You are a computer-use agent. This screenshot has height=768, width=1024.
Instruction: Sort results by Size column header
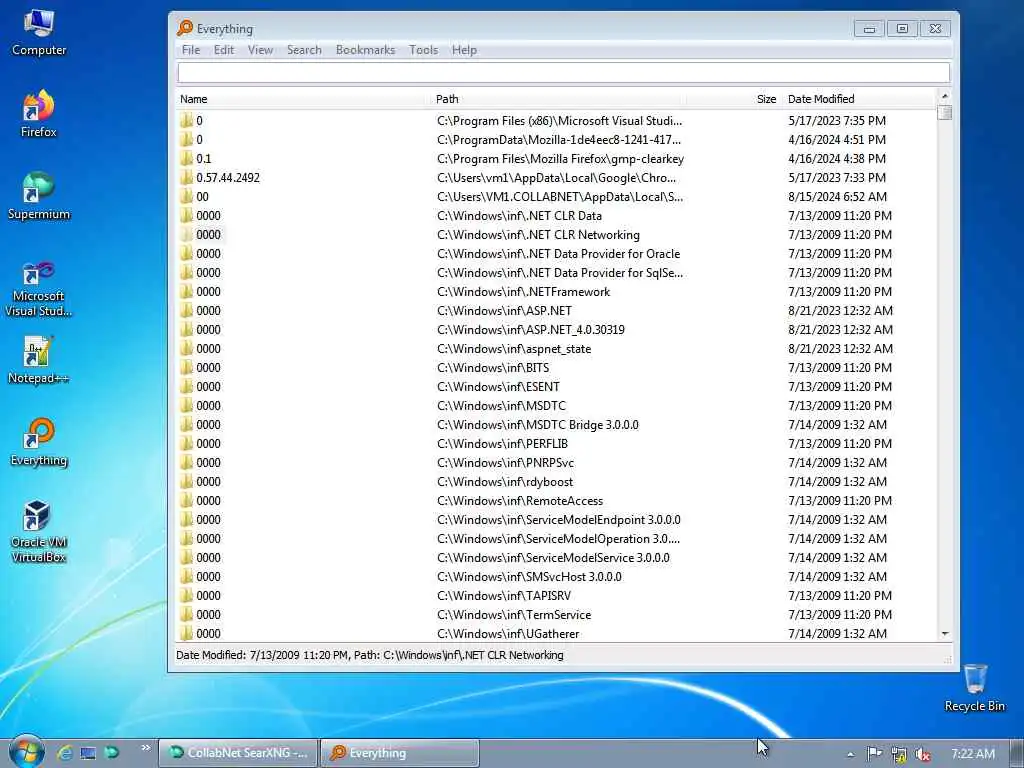[734, 99]
